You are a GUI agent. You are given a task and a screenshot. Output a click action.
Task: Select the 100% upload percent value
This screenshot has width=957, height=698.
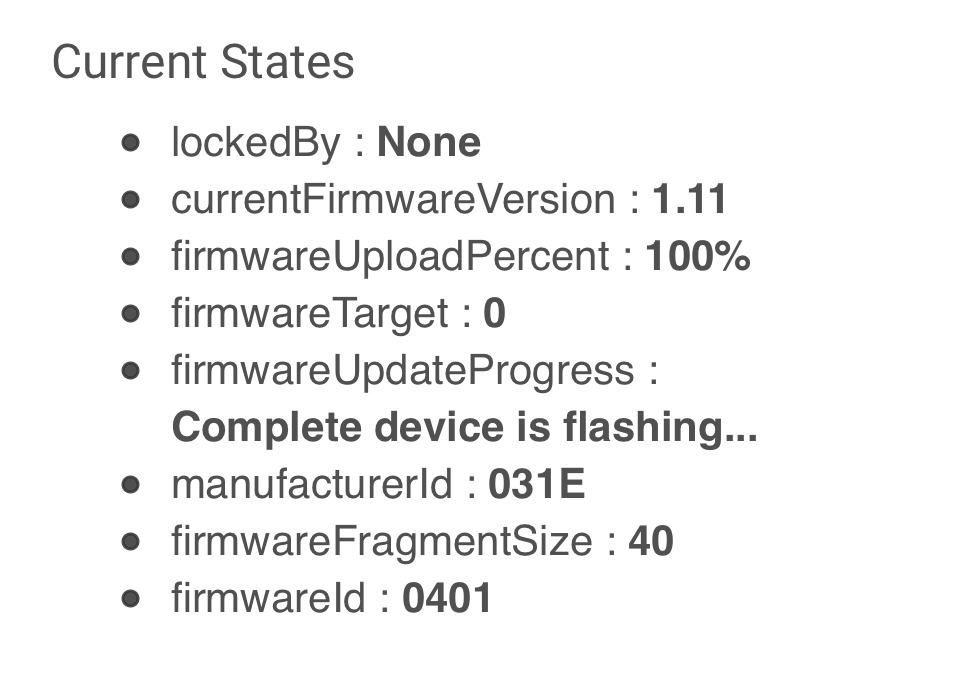click(698, 257)
